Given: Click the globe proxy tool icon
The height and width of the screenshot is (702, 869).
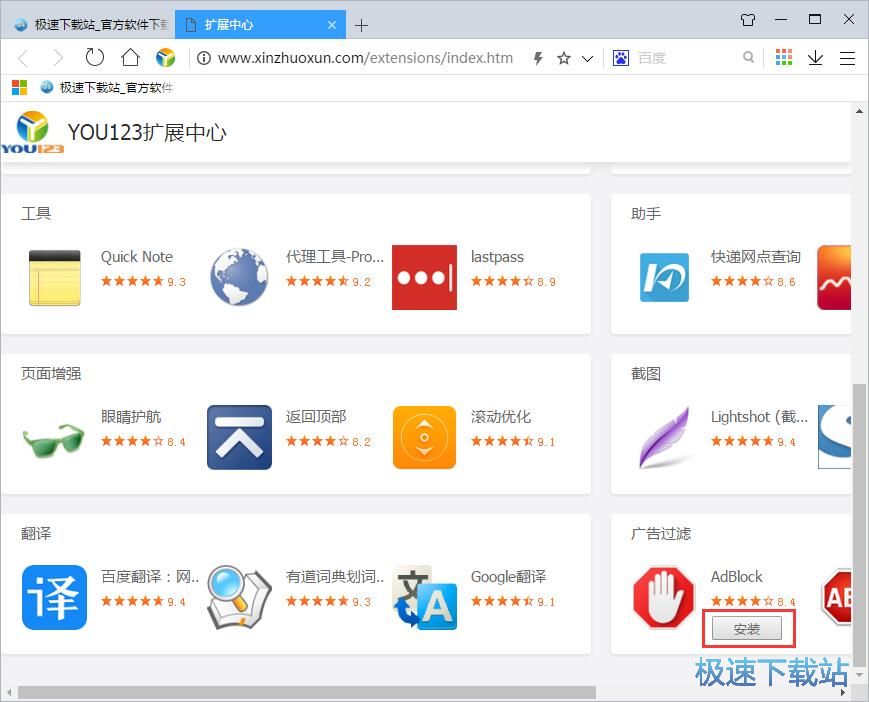Looking at the screenshot, I should pyautogui.click(x=239, y=277).
